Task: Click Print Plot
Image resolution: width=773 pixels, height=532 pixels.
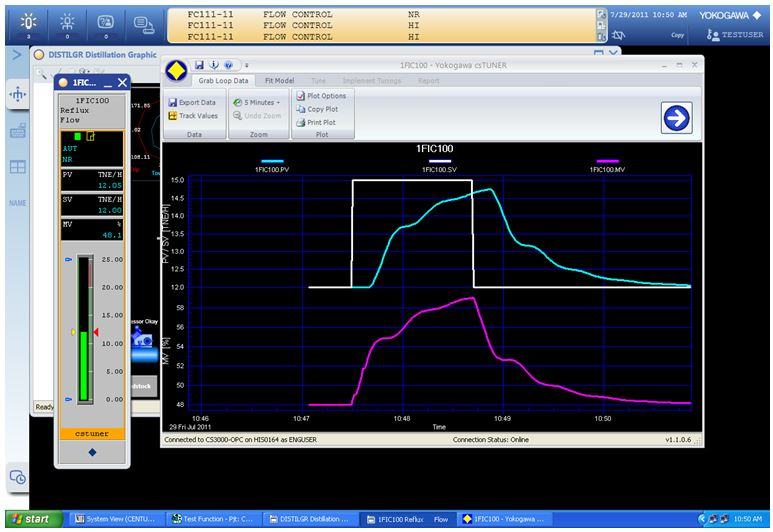Action: coord(316,122)
